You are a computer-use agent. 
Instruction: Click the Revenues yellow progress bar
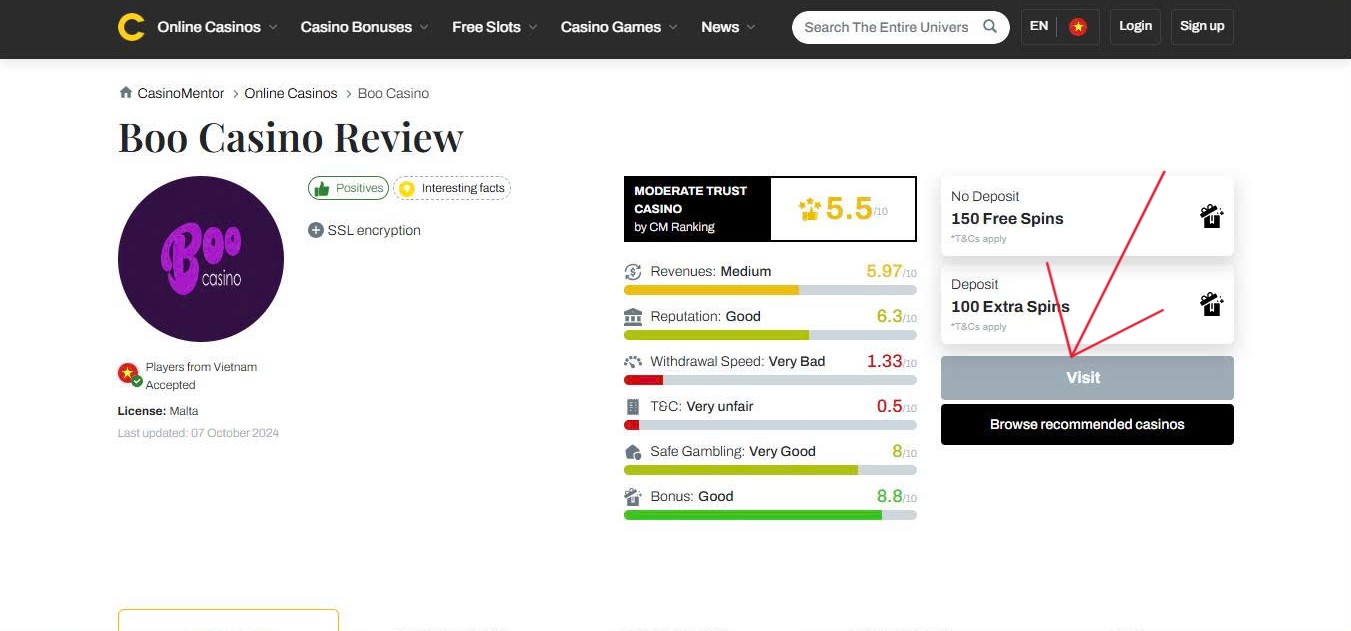click(x=770, y=290)
